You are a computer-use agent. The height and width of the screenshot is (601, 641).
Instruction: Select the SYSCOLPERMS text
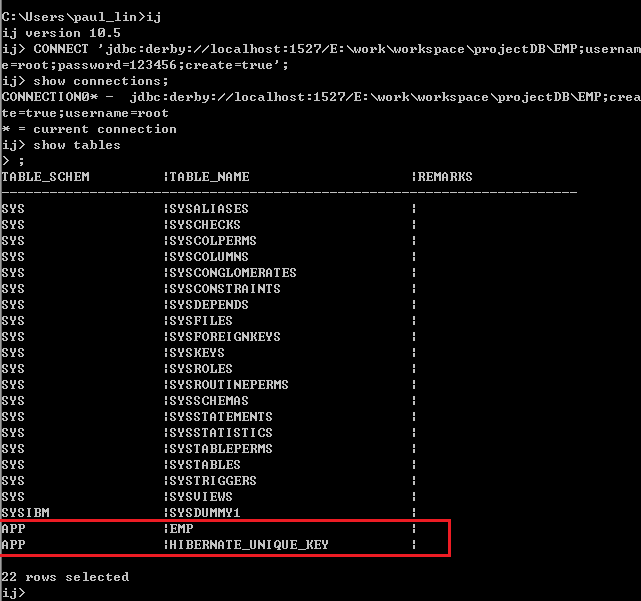tap(213, 241)
